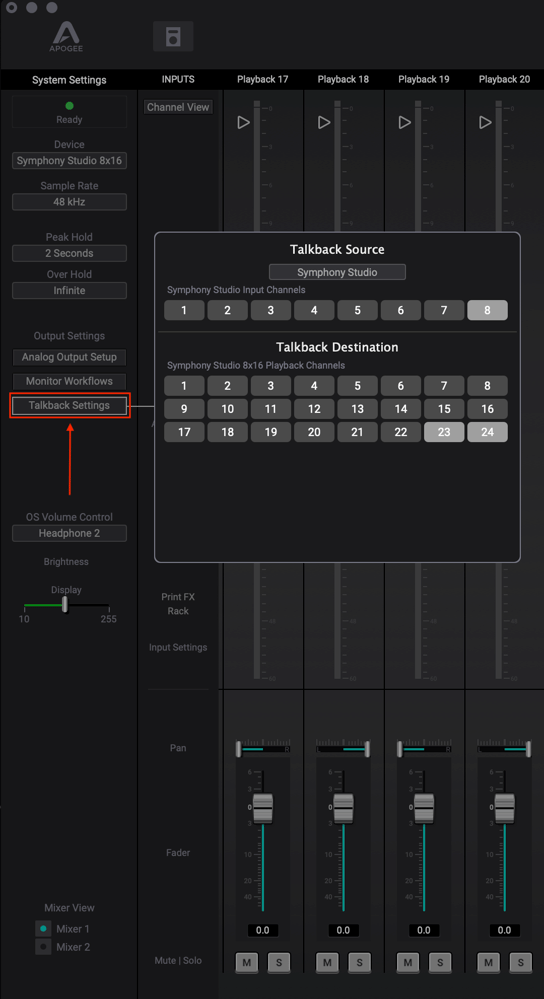Click Playback 20 fader value 0.0 field

[x=505, y=930]
